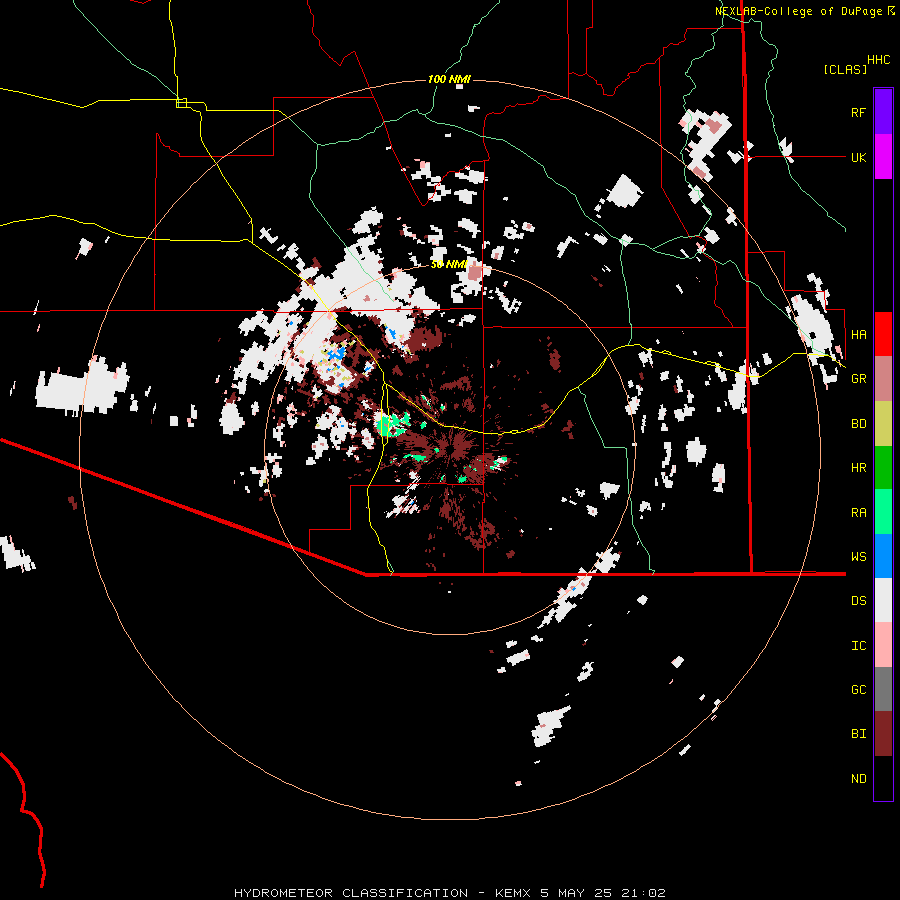Click the GC legend label text
This screenshot has width=900, height=900.
[858, 689]
